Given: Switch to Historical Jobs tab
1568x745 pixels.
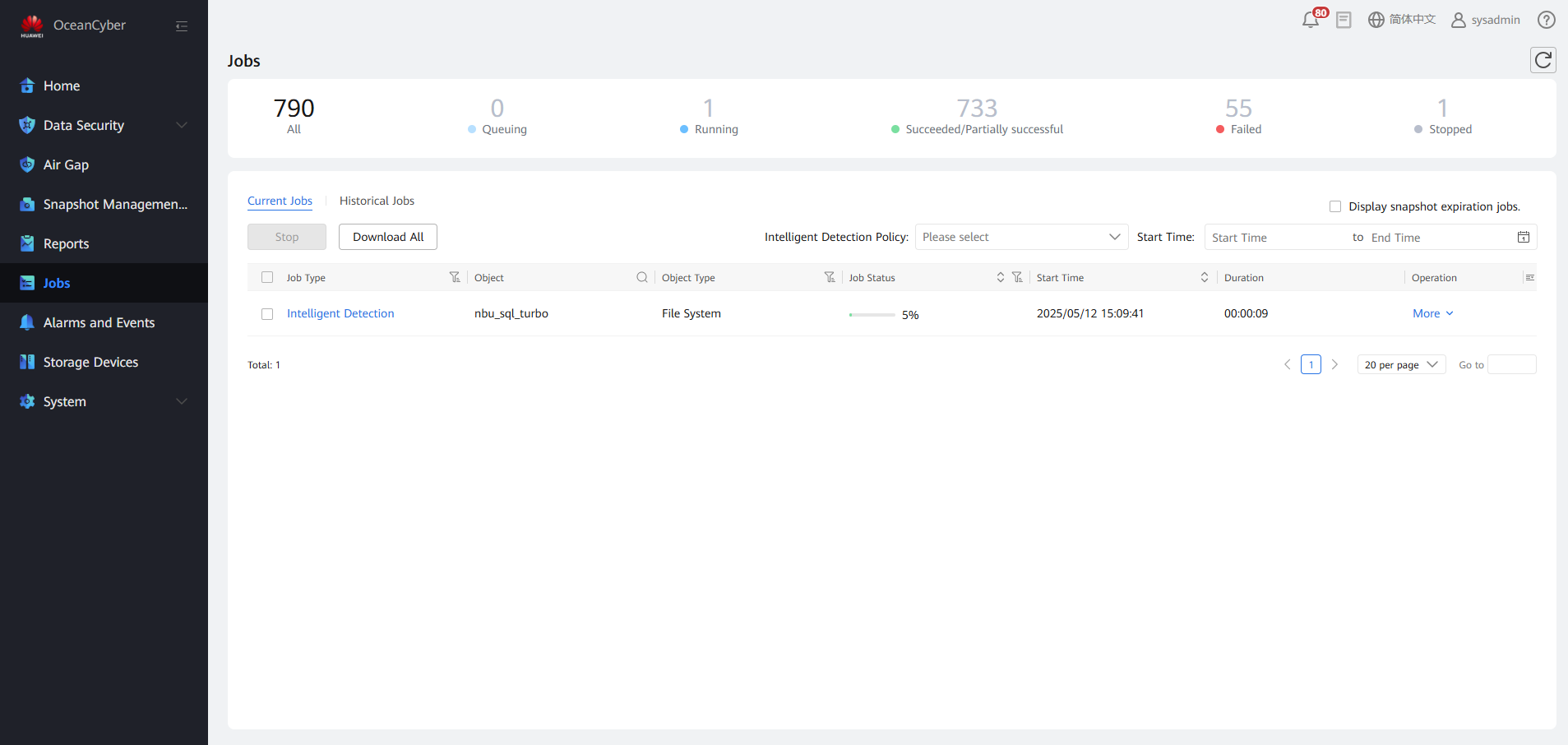Looking at the screenshot, I should 377,201.
